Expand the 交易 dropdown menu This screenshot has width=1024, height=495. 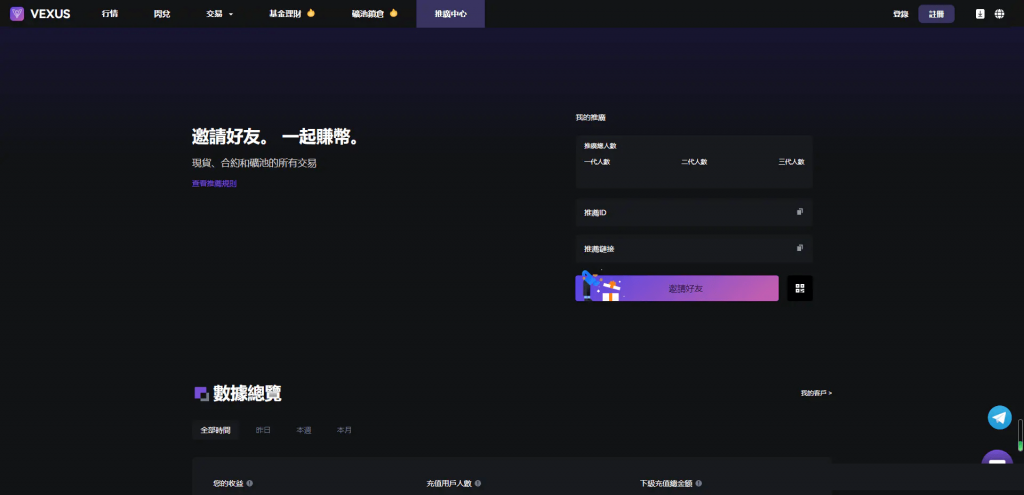coord(220,14)
